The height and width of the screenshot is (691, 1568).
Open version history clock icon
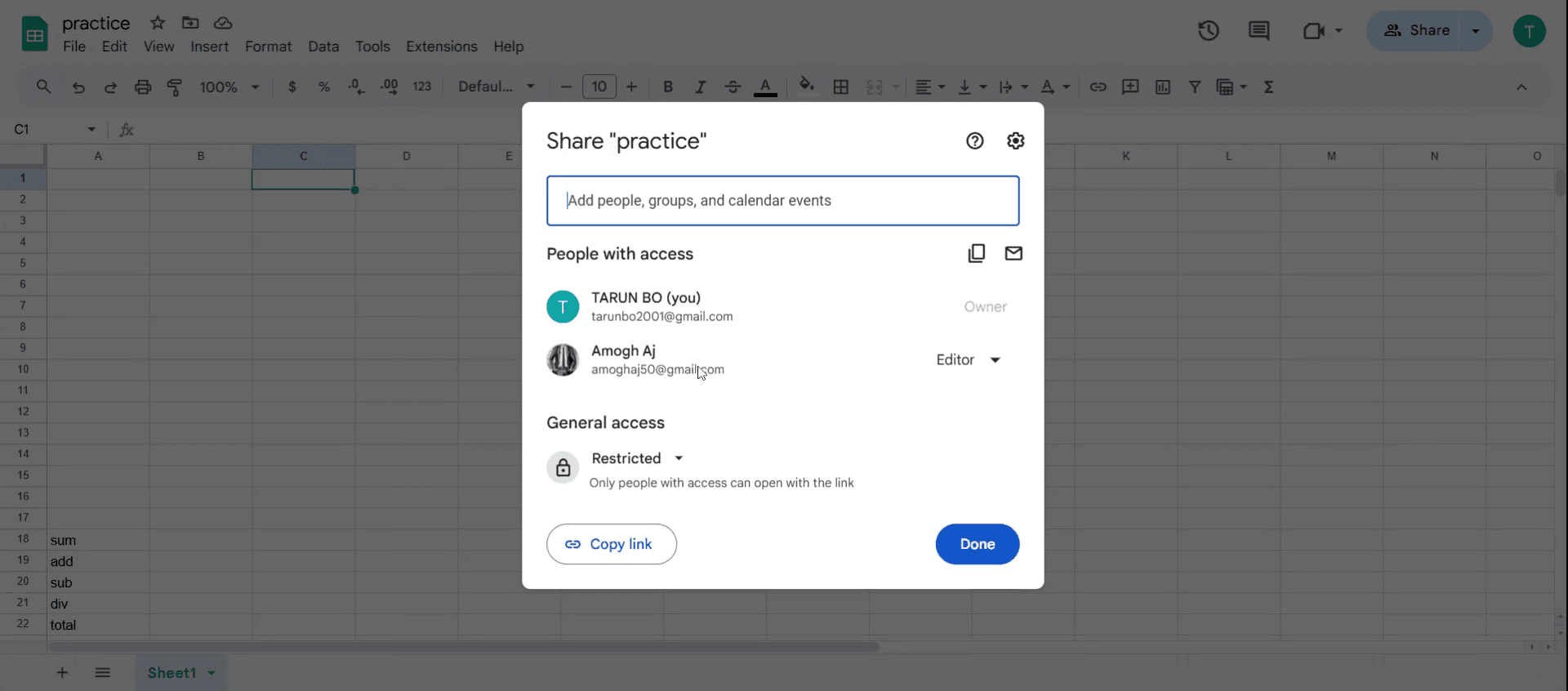[1209, 31]
